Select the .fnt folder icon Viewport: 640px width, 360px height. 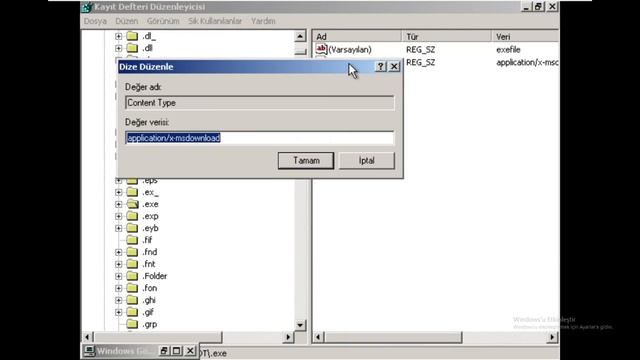[132, 264]
